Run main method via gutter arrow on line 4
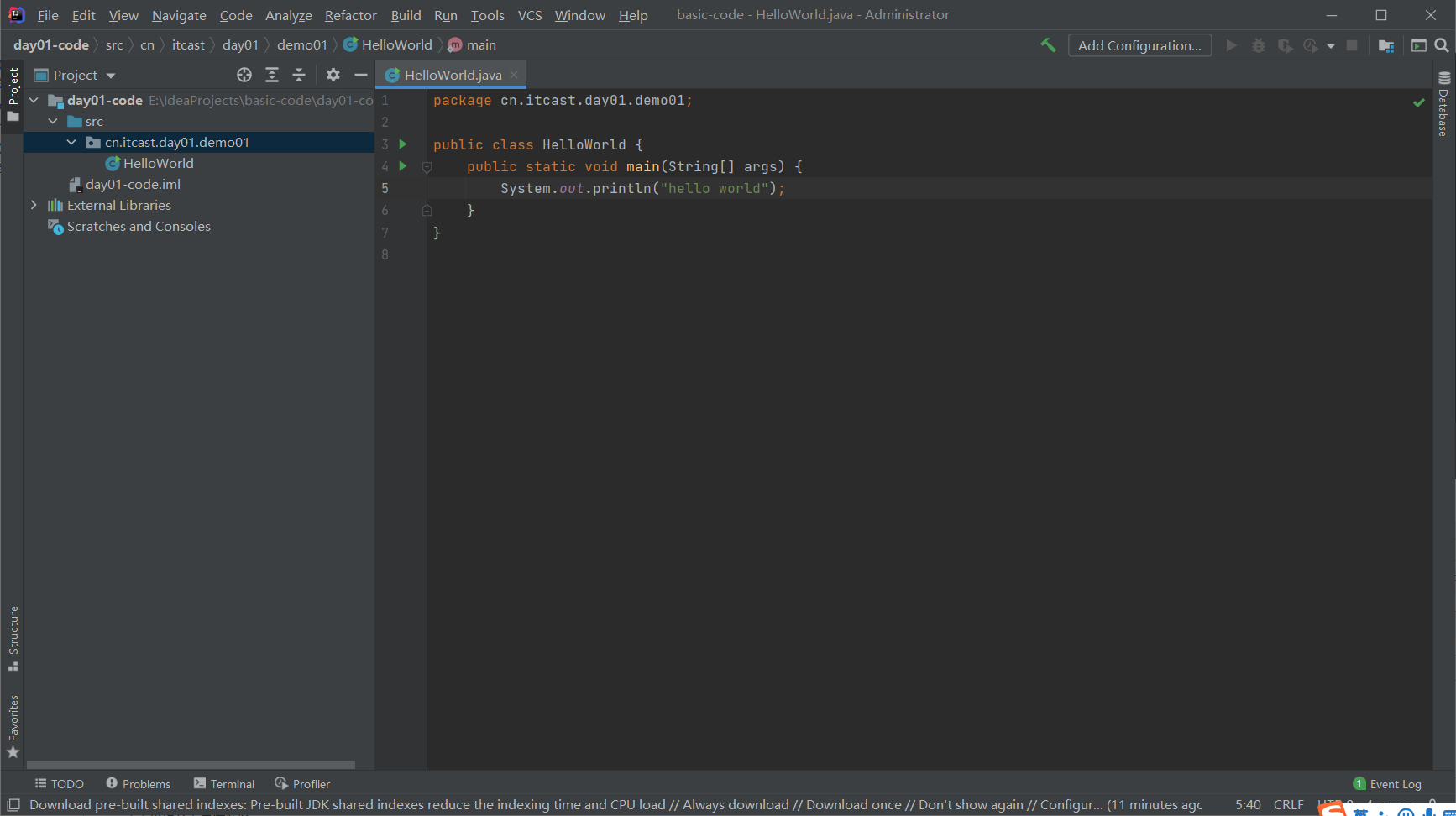 click(403, 166)
